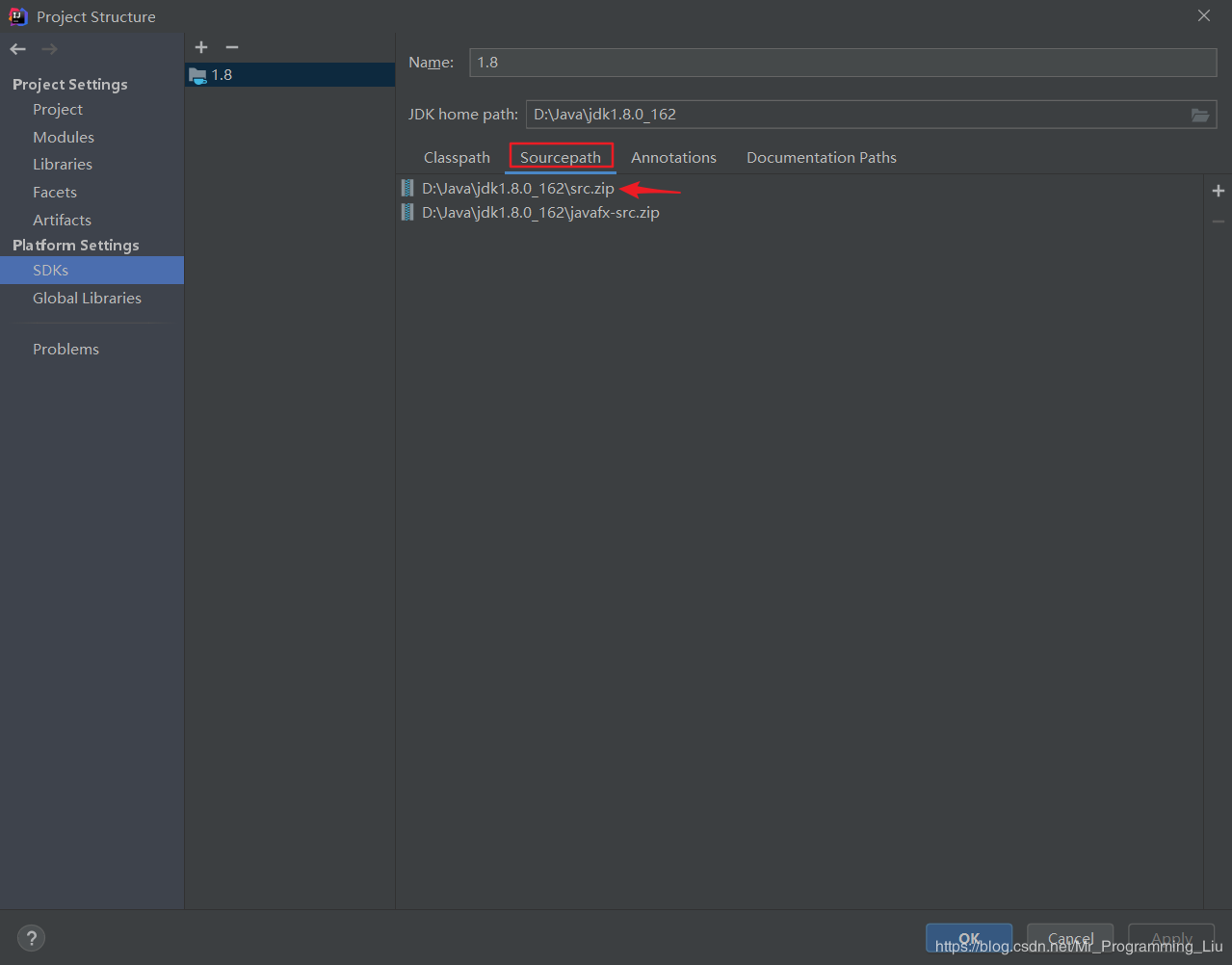This screenshot has height=965, width=1232.
Task: Open the Problems page
Action: coord(66,350)
